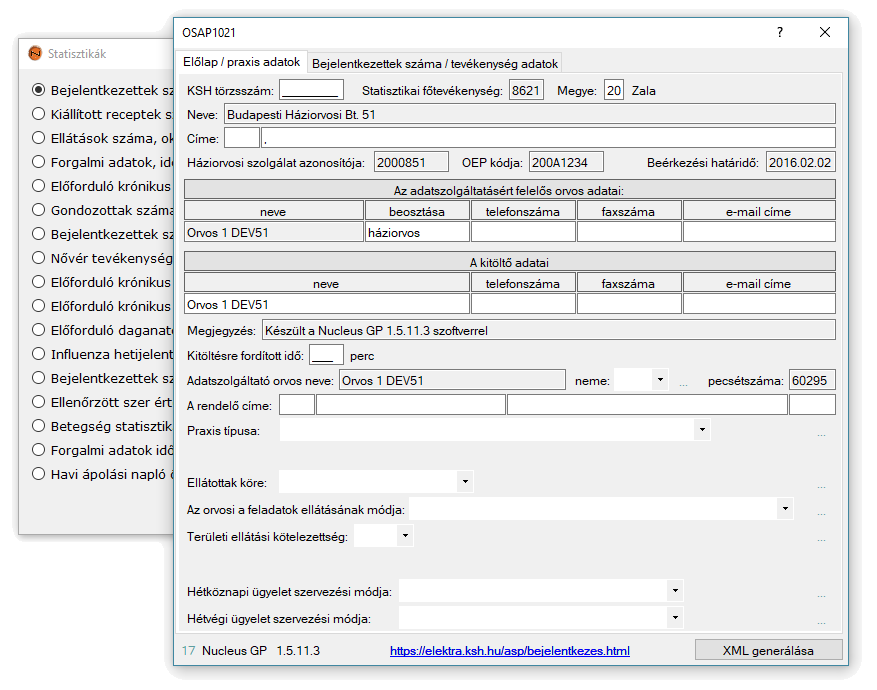
Task: Choose the Ellenőrzött szer ért option
Action: point(38,402)
